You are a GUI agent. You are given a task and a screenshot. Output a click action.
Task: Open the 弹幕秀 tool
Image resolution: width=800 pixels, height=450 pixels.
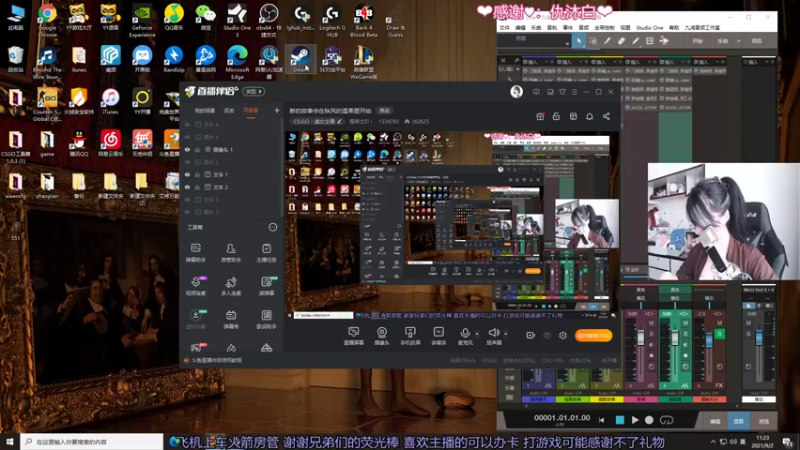point(231,319)
